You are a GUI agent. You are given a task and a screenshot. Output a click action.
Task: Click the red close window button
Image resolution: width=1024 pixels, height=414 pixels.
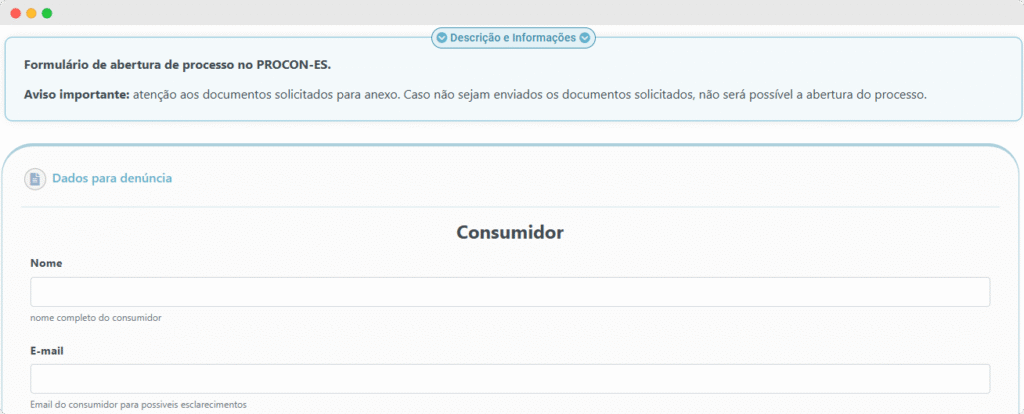point(15,13)
